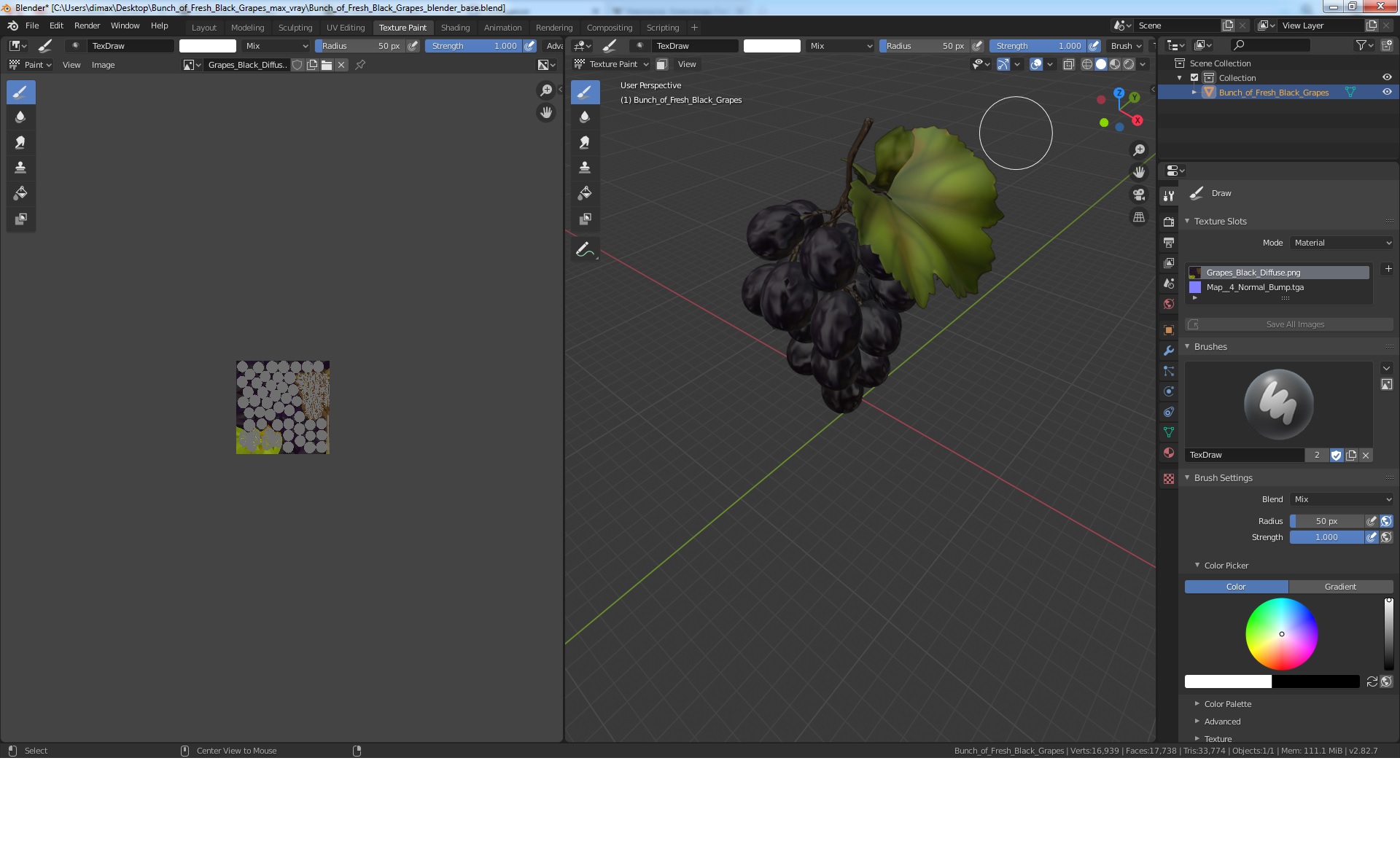The image size is (1400, 844).
Task: Select the Annotate tool in 3D viewport
Action: click(x=585, y=250)
